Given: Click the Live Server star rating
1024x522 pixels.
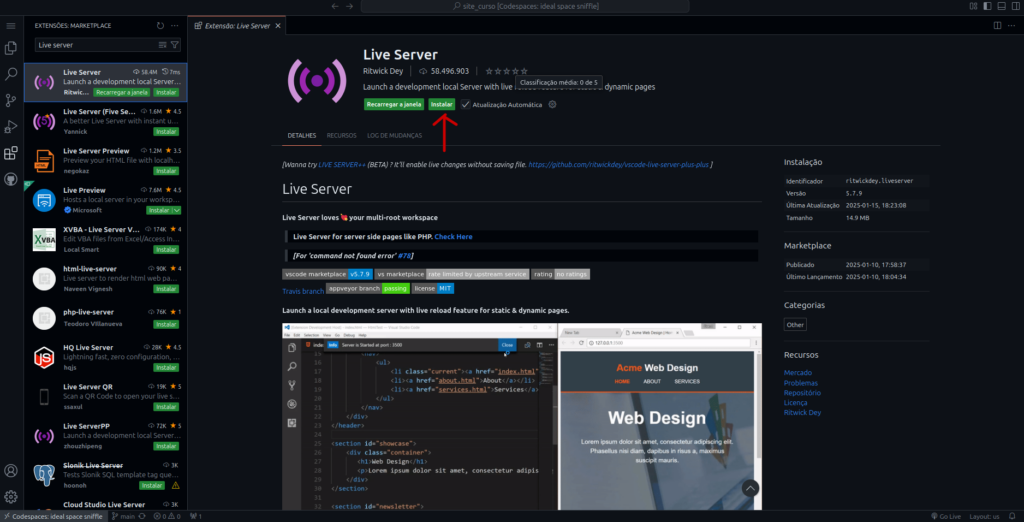Looking at the screenshot, I should pyautogui.click(x=507, y=71).
